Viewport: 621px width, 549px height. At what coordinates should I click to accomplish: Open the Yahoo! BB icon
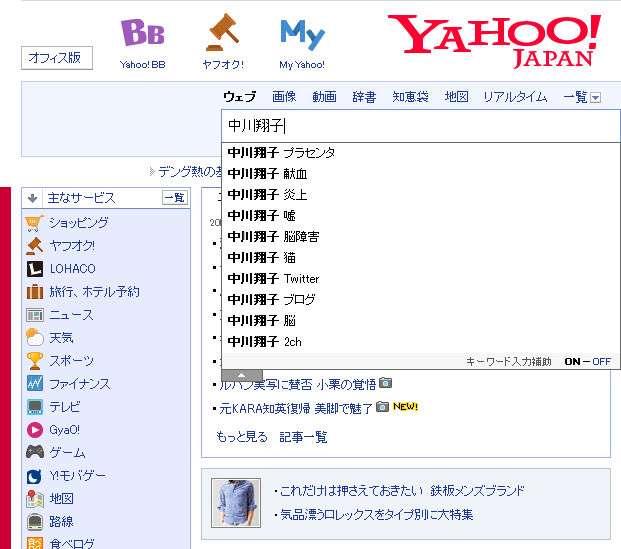pyautogui.click(x=142, y=33)
